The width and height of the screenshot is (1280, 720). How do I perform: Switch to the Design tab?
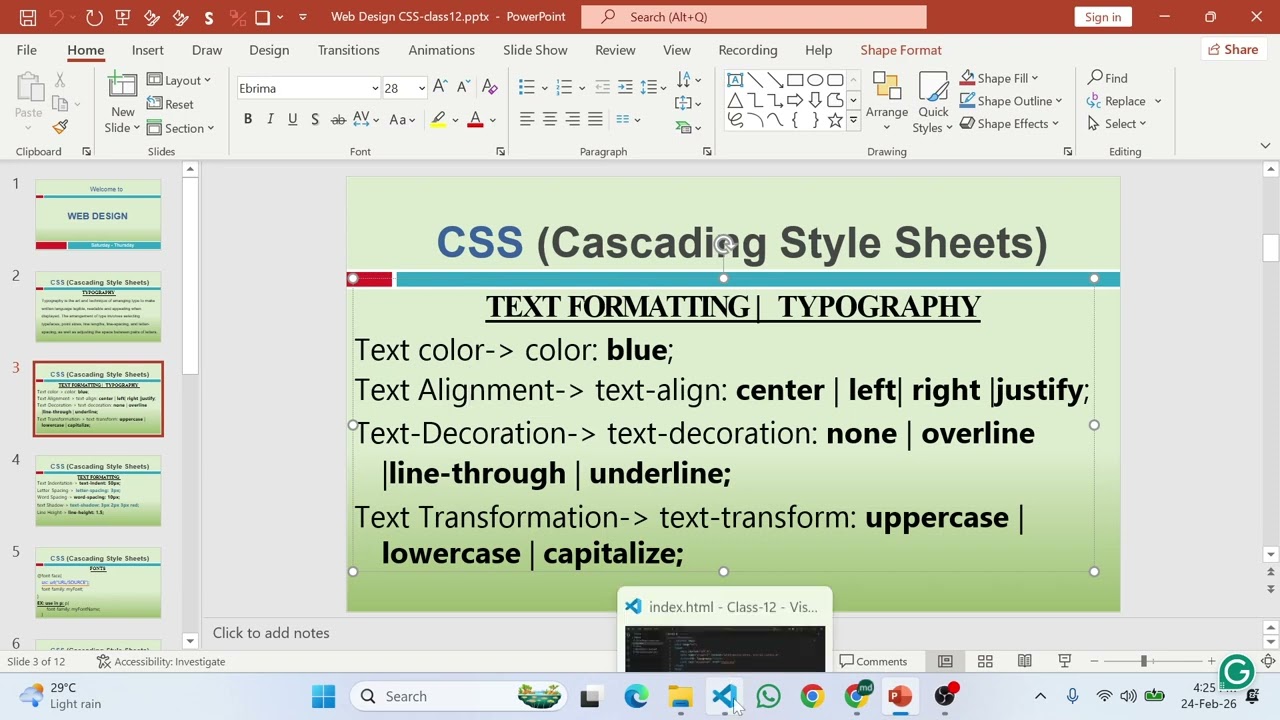coord(269,50)
